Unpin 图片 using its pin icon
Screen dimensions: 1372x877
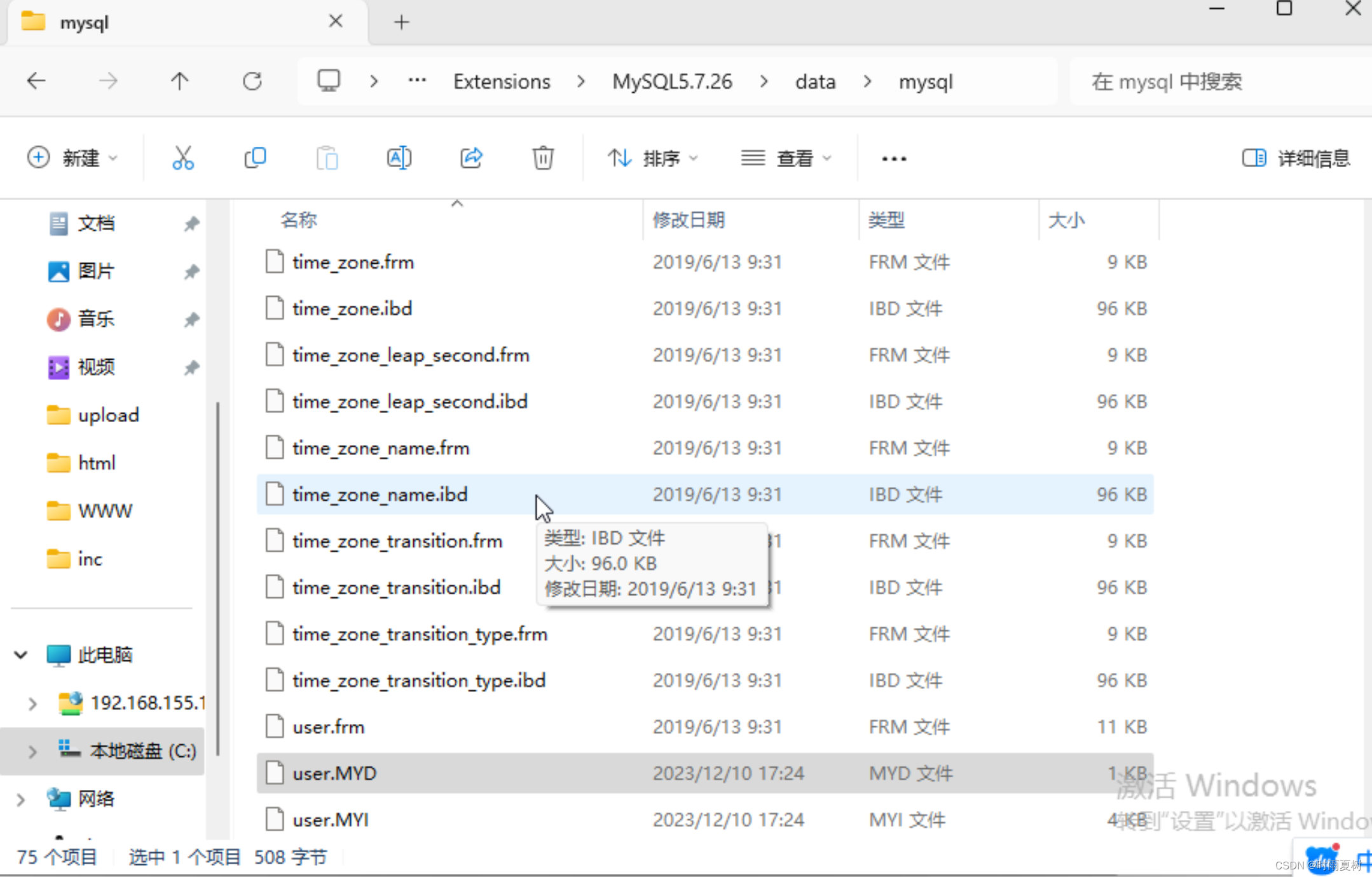coord(191,272)
